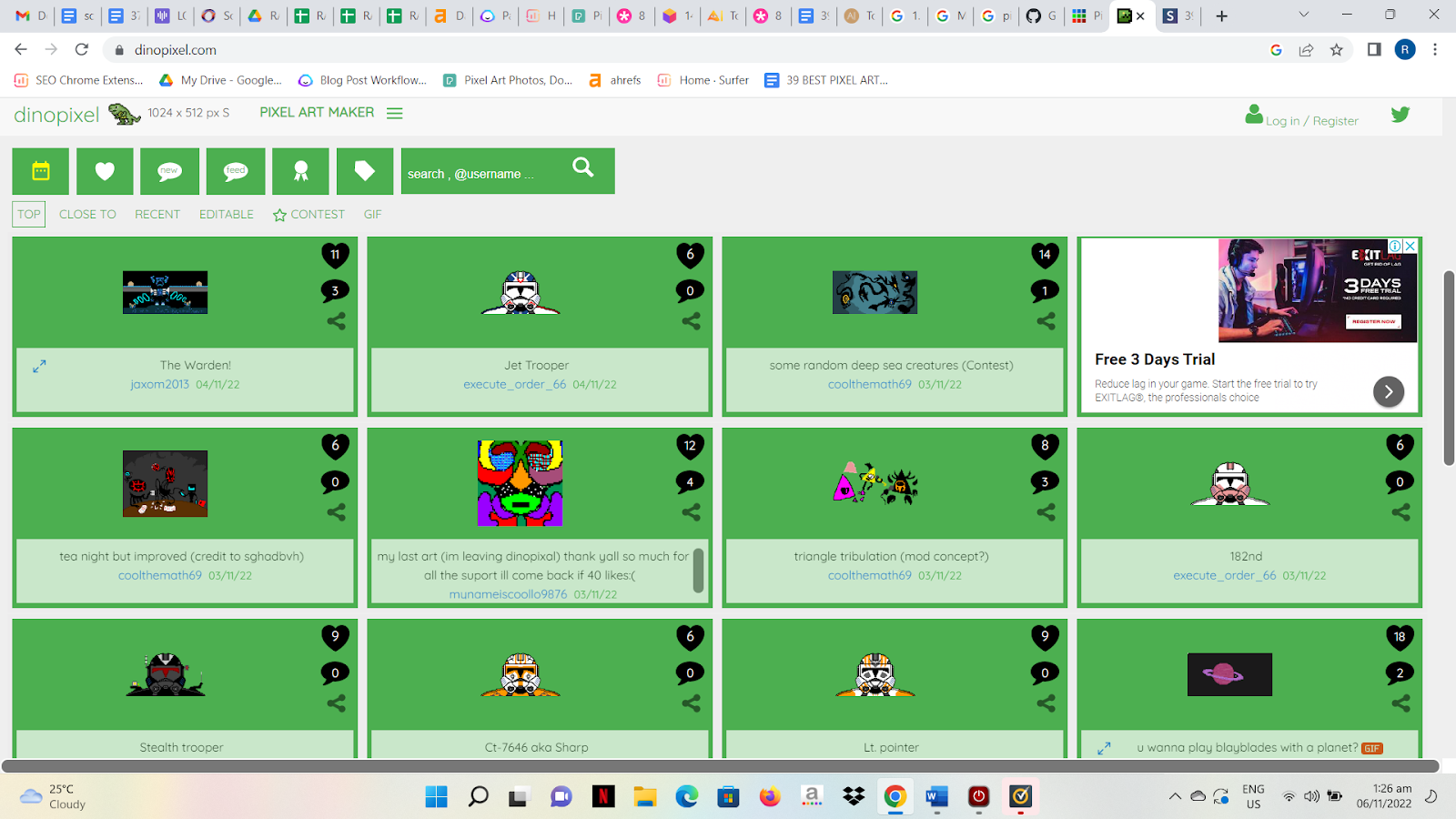Open the colorful last art thumbnail
Viewport: 1456px width, 819px height.
pyautogui.click(x=520, y=483)
